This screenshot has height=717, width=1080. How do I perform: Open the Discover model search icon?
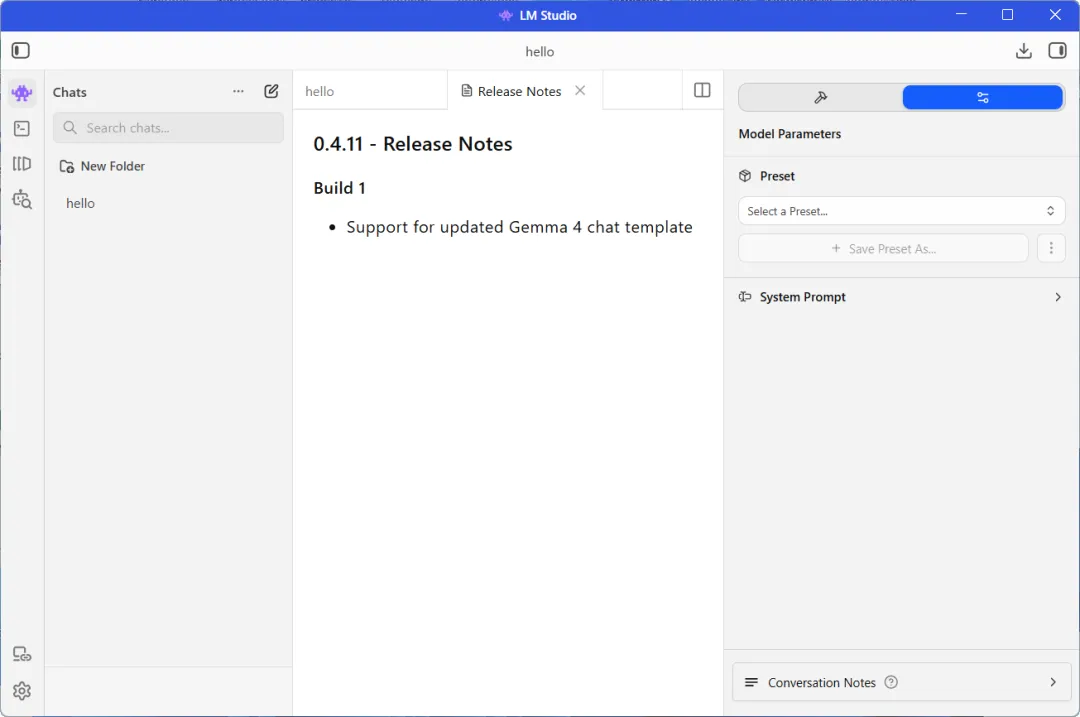coord(22,200)
